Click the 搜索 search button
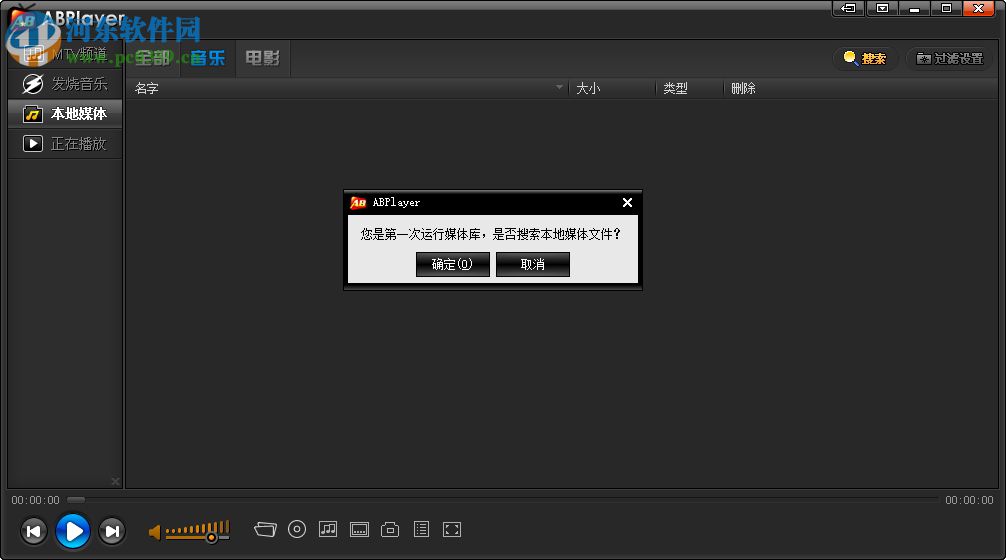This screenshot has height=560, width=1006. pyautogui.click(x=865, y=58)
